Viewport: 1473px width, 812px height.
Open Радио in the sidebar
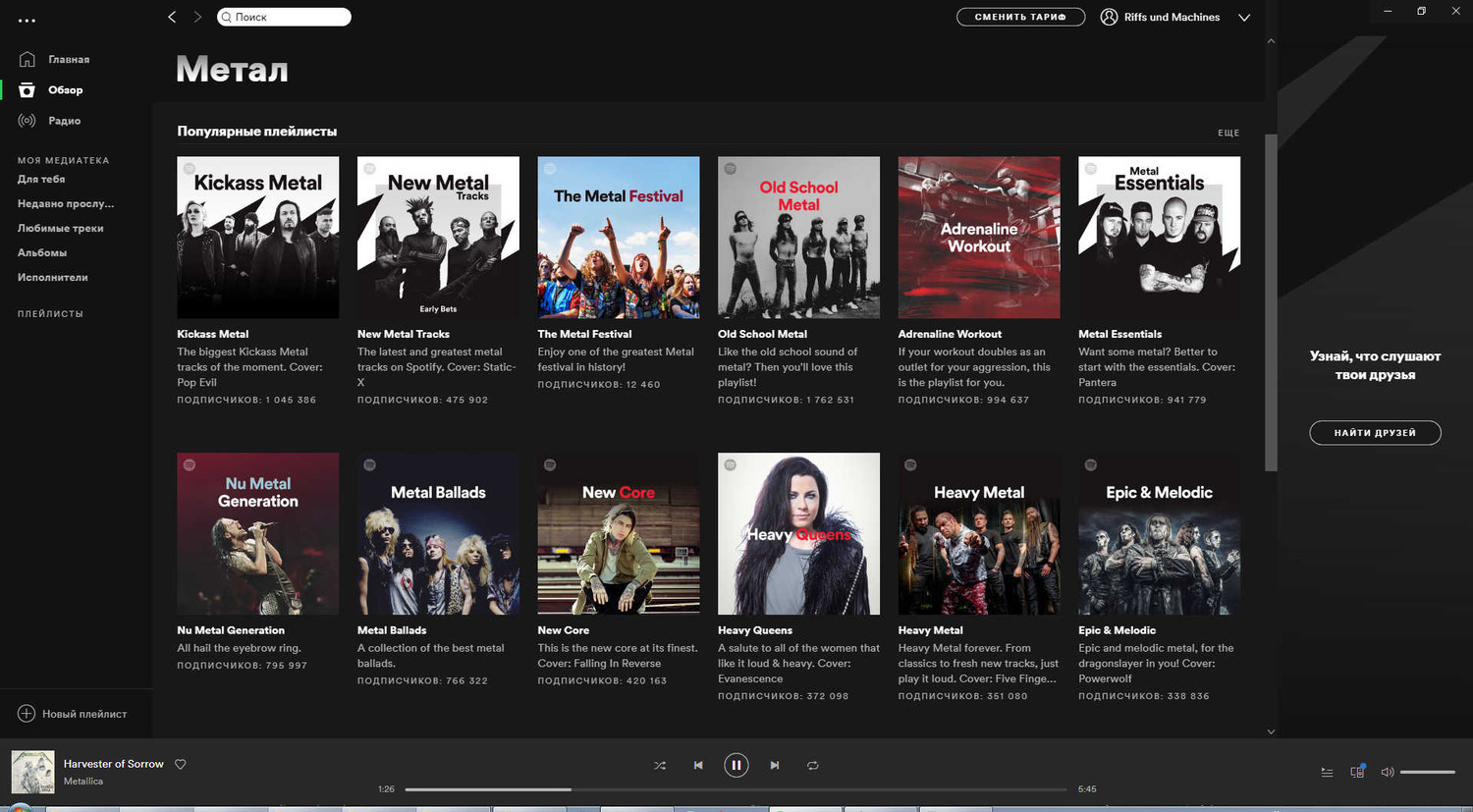[65, 120]
